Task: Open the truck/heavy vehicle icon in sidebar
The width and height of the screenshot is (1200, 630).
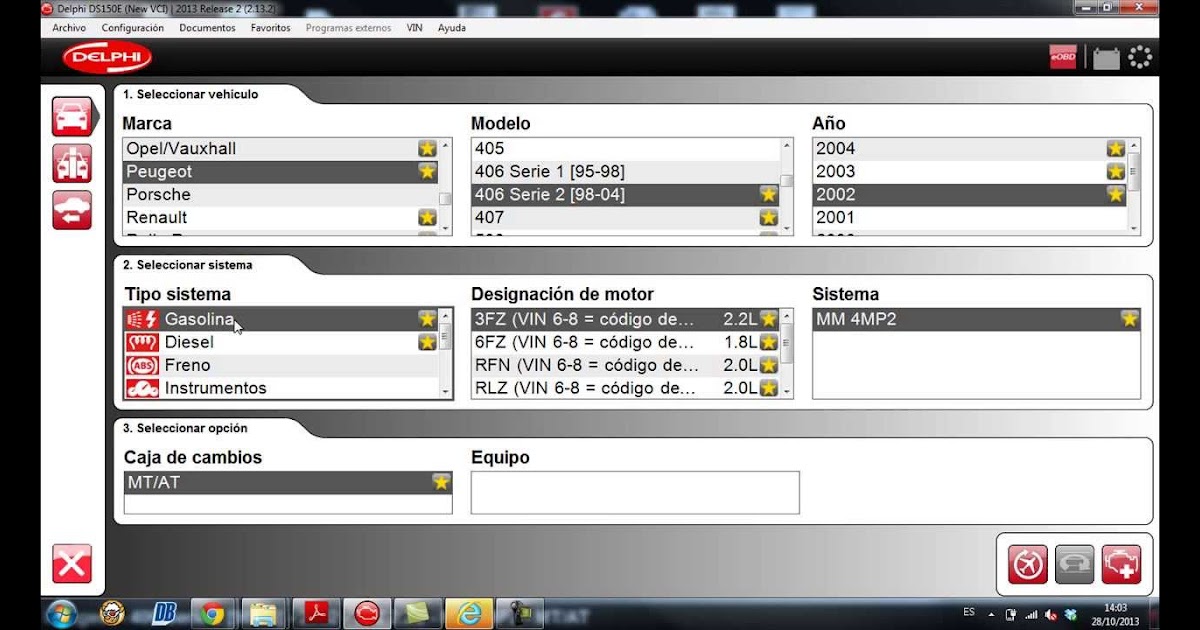Action: click(x=72, y=164)
